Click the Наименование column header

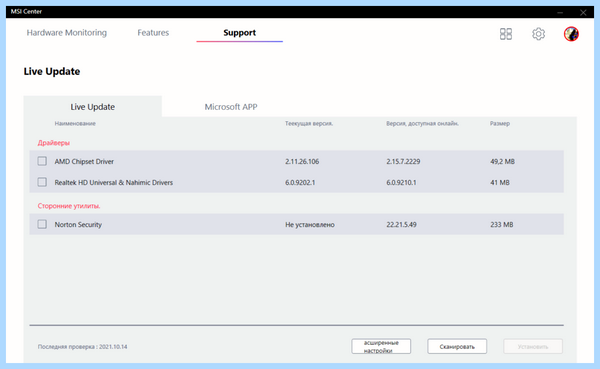coord(75,124)
